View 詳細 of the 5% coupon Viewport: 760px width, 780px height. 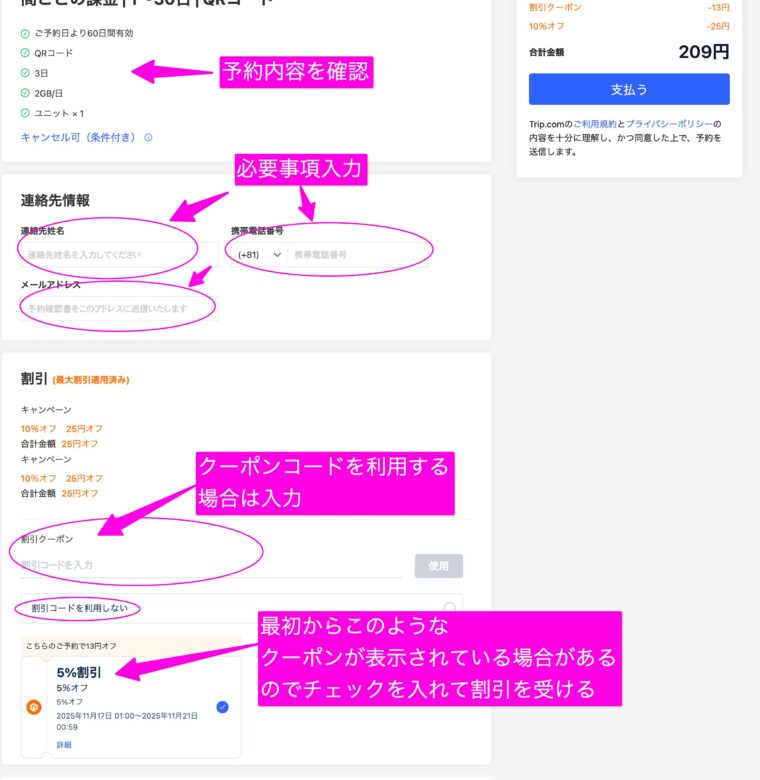pyautogui.click(x=64, y=745)
